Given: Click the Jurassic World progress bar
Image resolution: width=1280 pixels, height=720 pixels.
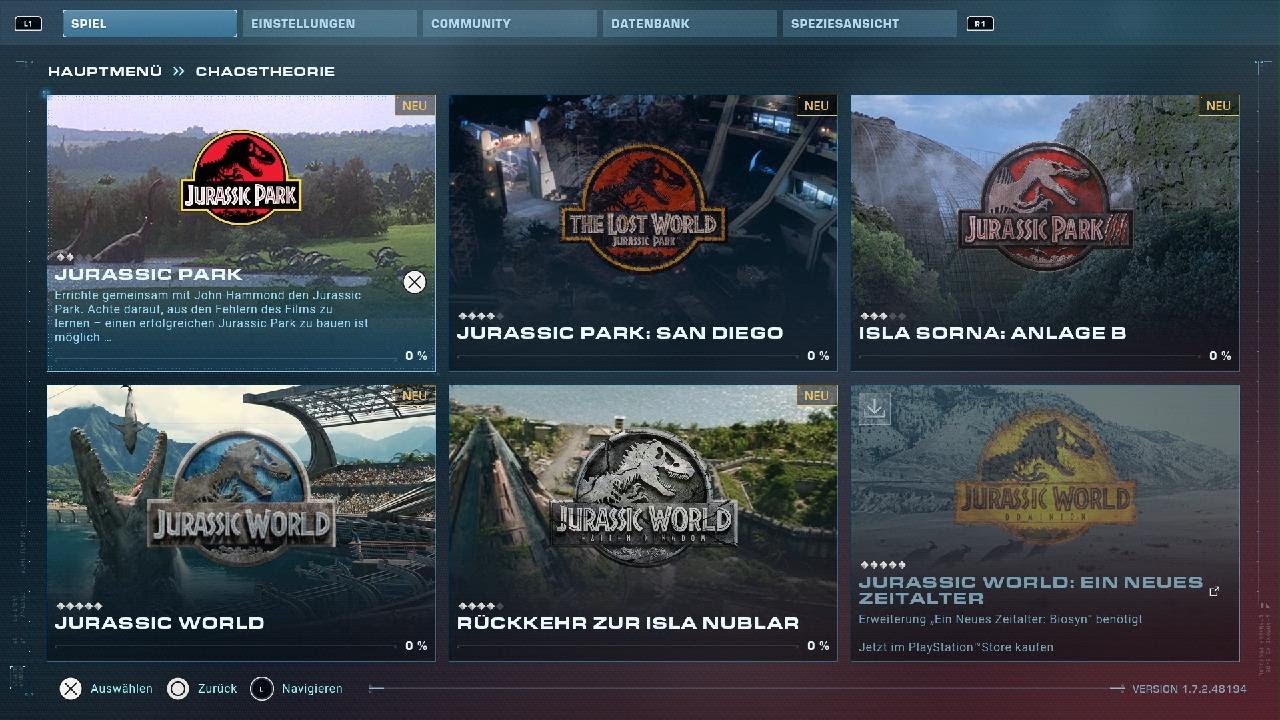Looking at the screenshot, I should pyautogui.click(x=226, y=647).
